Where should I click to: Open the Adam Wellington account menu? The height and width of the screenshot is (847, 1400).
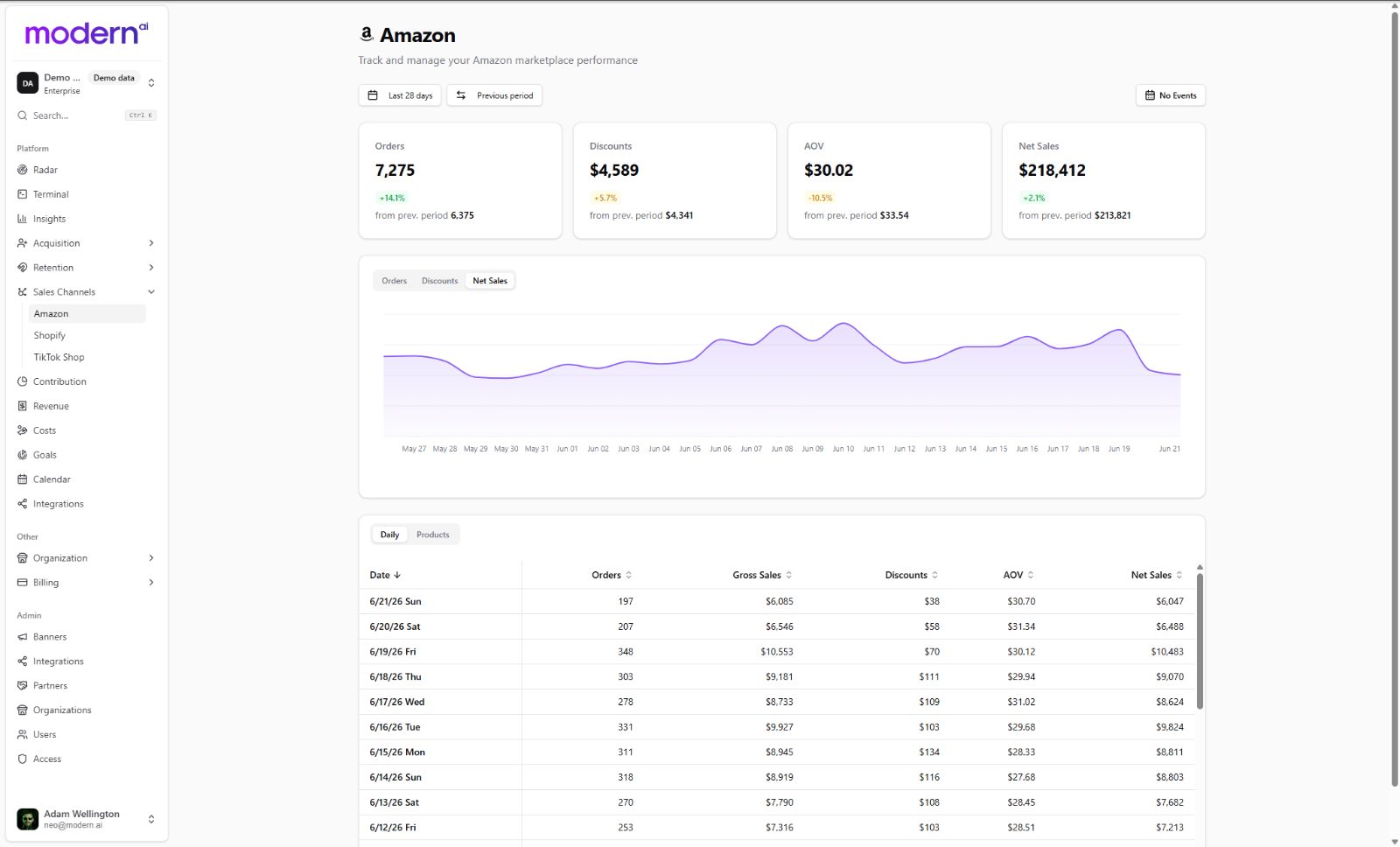point(87,819)
